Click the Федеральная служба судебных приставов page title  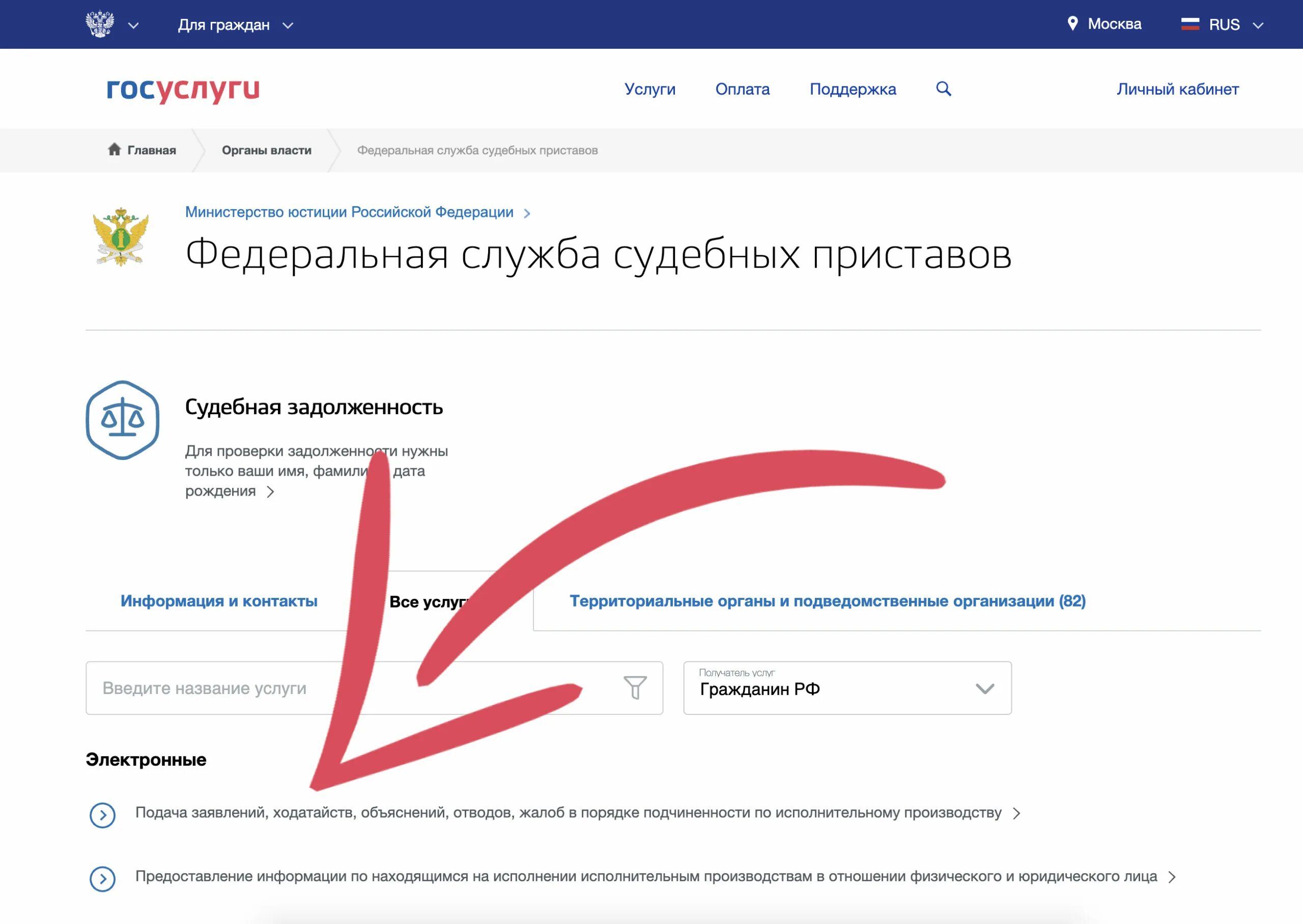click(x=599, y=254)
